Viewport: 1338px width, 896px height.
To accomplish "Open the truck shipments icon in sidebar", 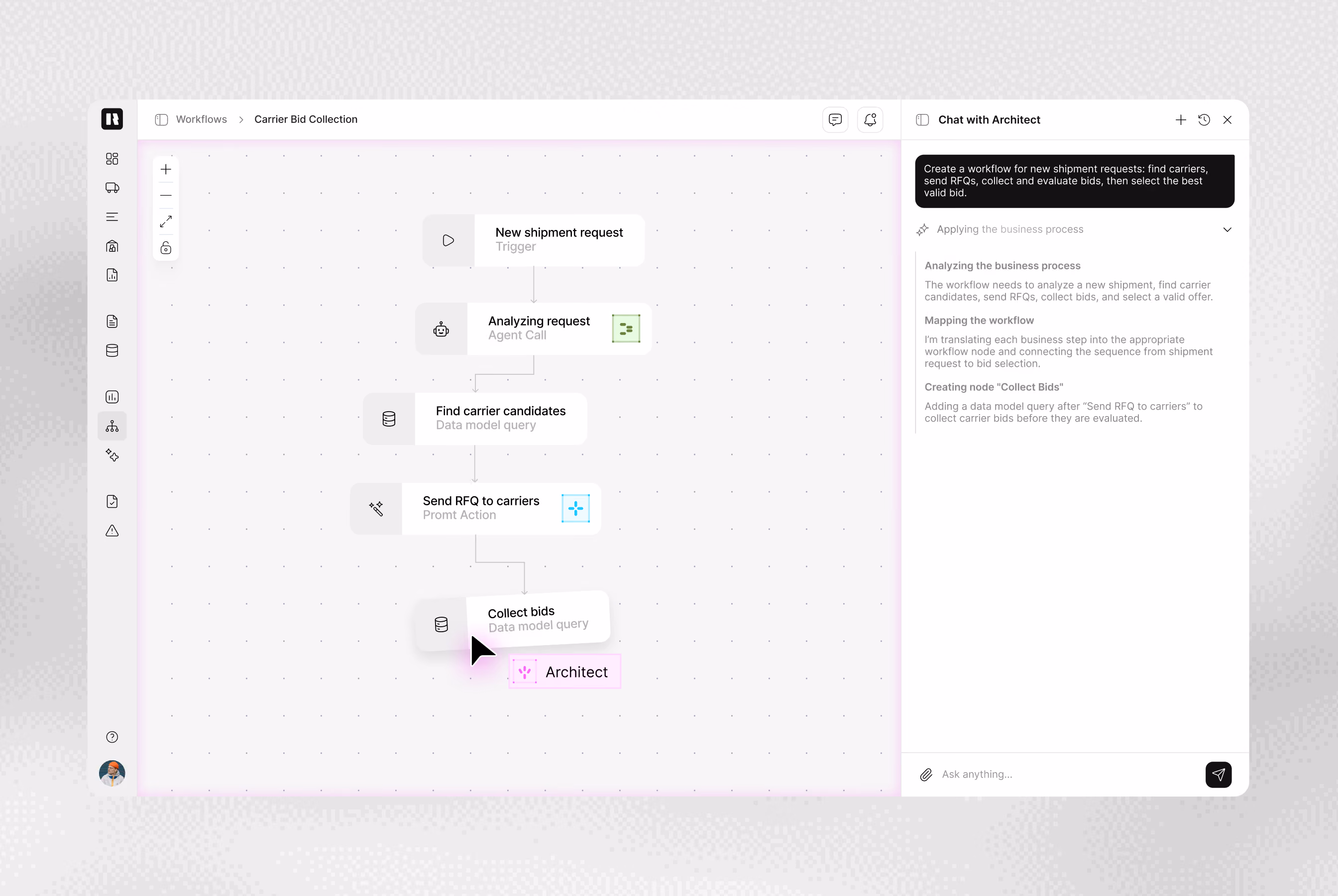I will point(112,188).
